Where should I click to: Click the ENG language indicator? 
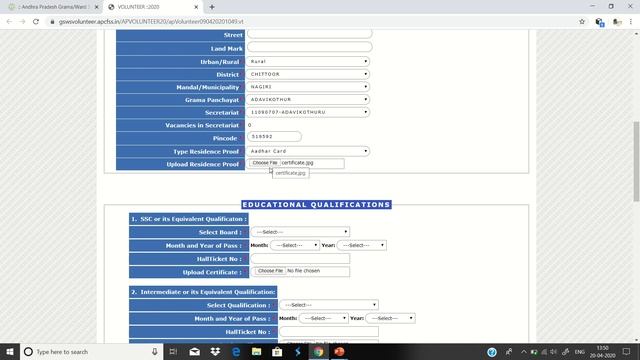click(580, 351)
